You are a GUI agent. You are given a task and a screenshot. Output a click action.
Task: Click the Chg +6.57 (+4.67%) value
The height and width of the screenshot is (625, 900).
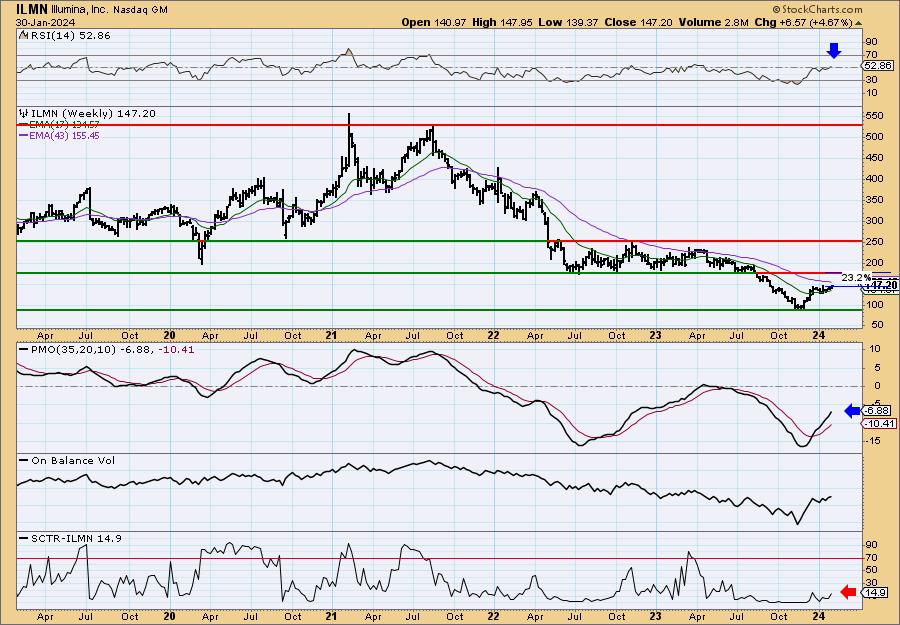[803, 22]
